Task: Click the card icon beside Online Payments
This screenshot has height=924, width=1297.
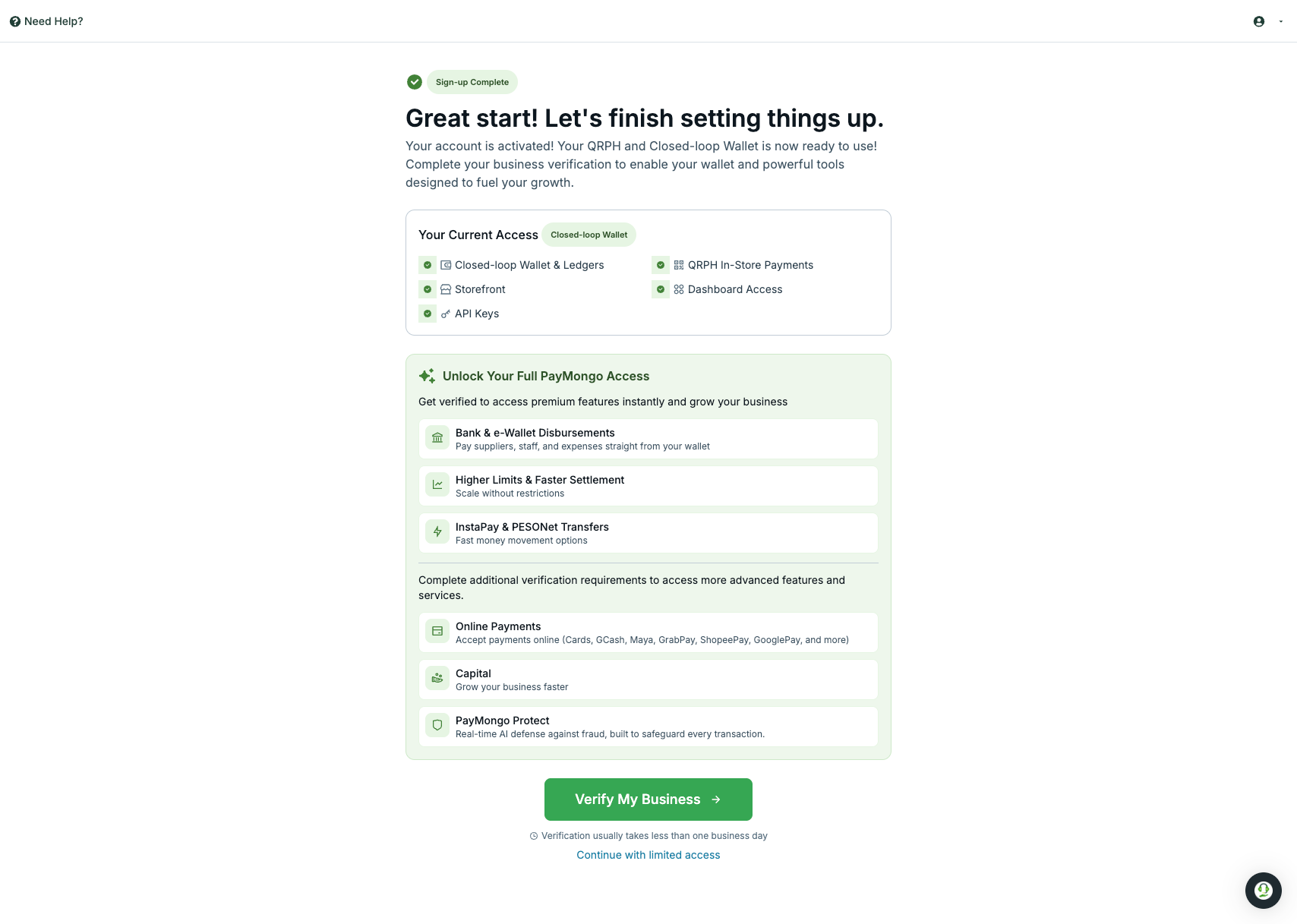Action: click(x=437, y=631)
